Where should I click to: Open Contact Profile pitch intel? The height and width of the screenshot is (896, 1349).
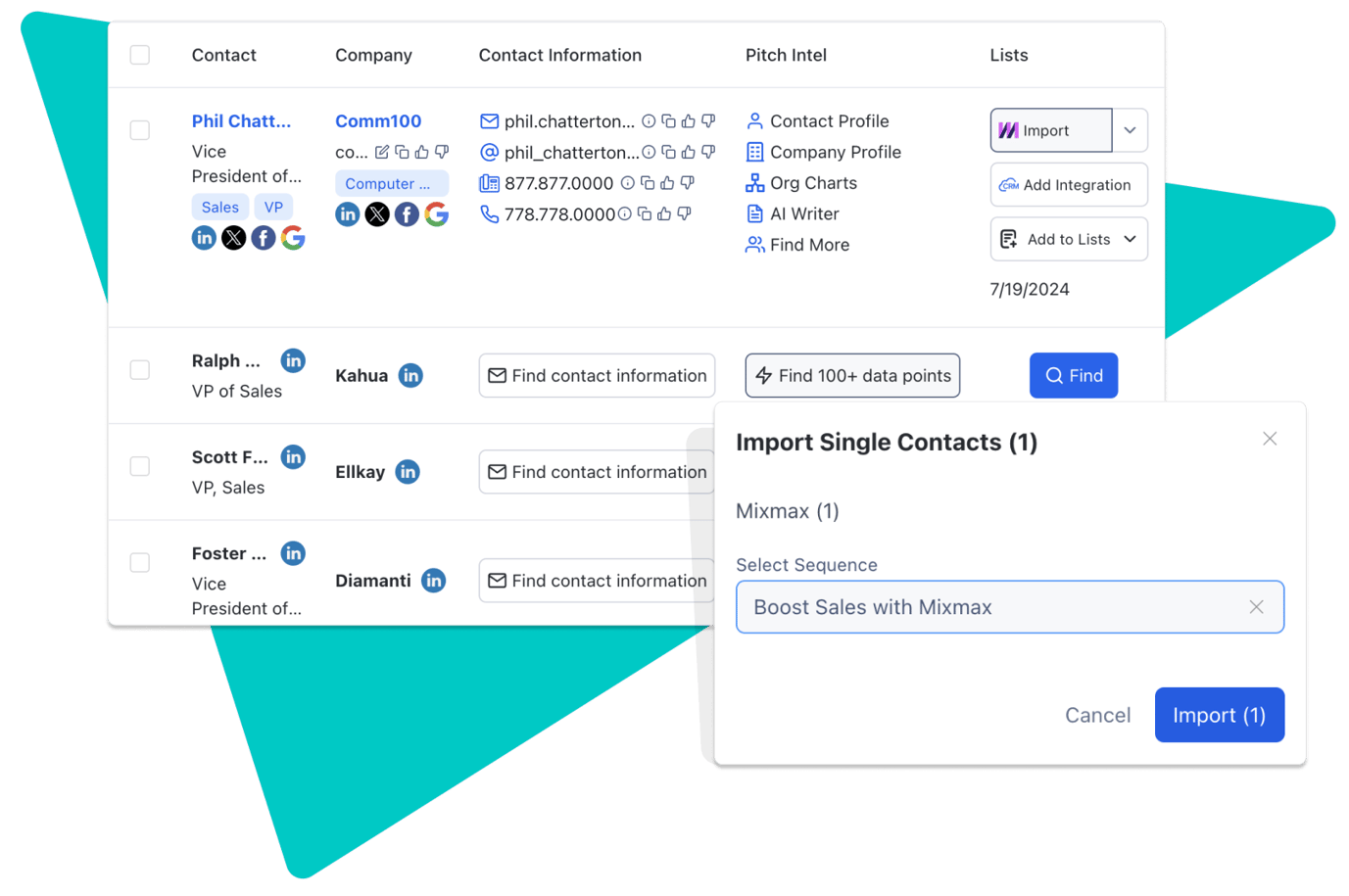coord(817,121)
